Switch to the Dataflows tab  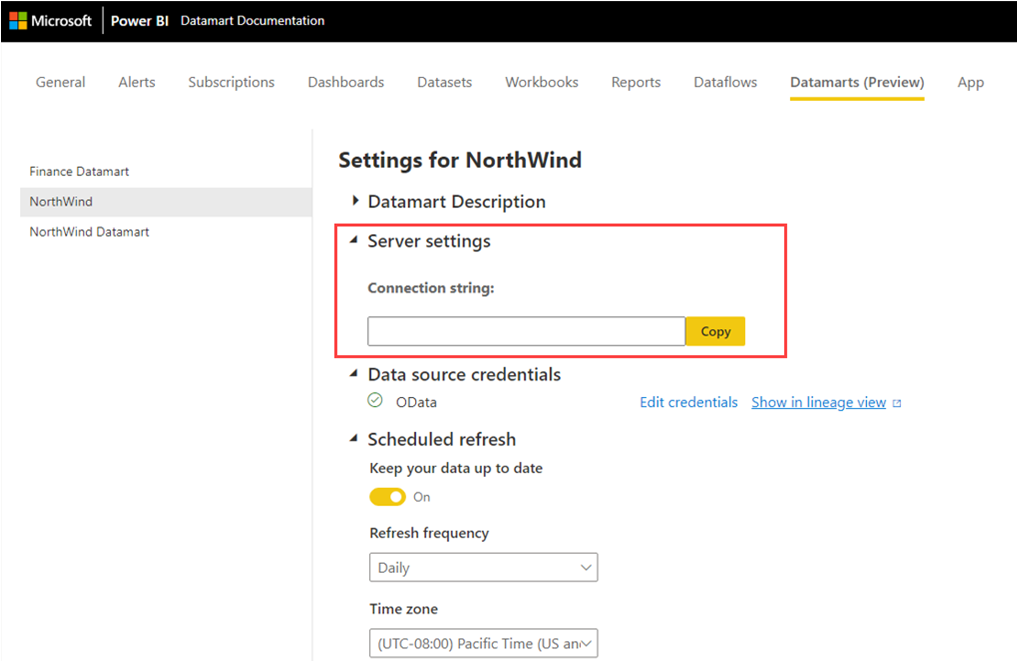pos(725,82)
